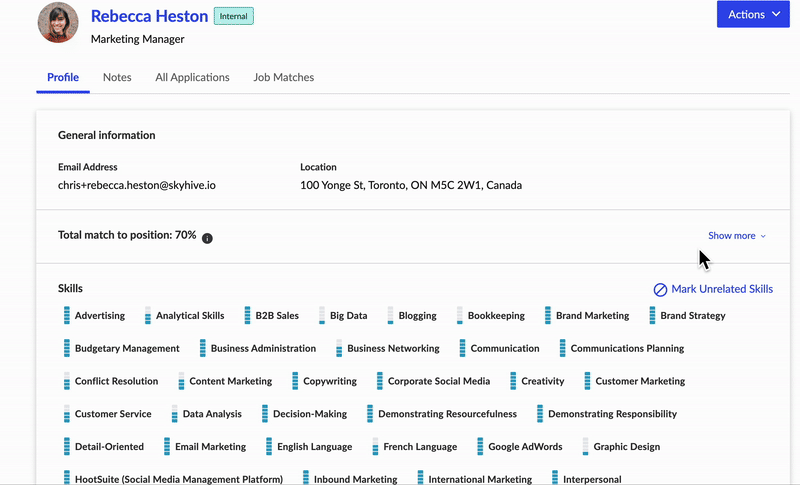Viewport: 800px width, 485px height.
Task: Click the Conflict Resolution level icon
Action: point(67,381)
